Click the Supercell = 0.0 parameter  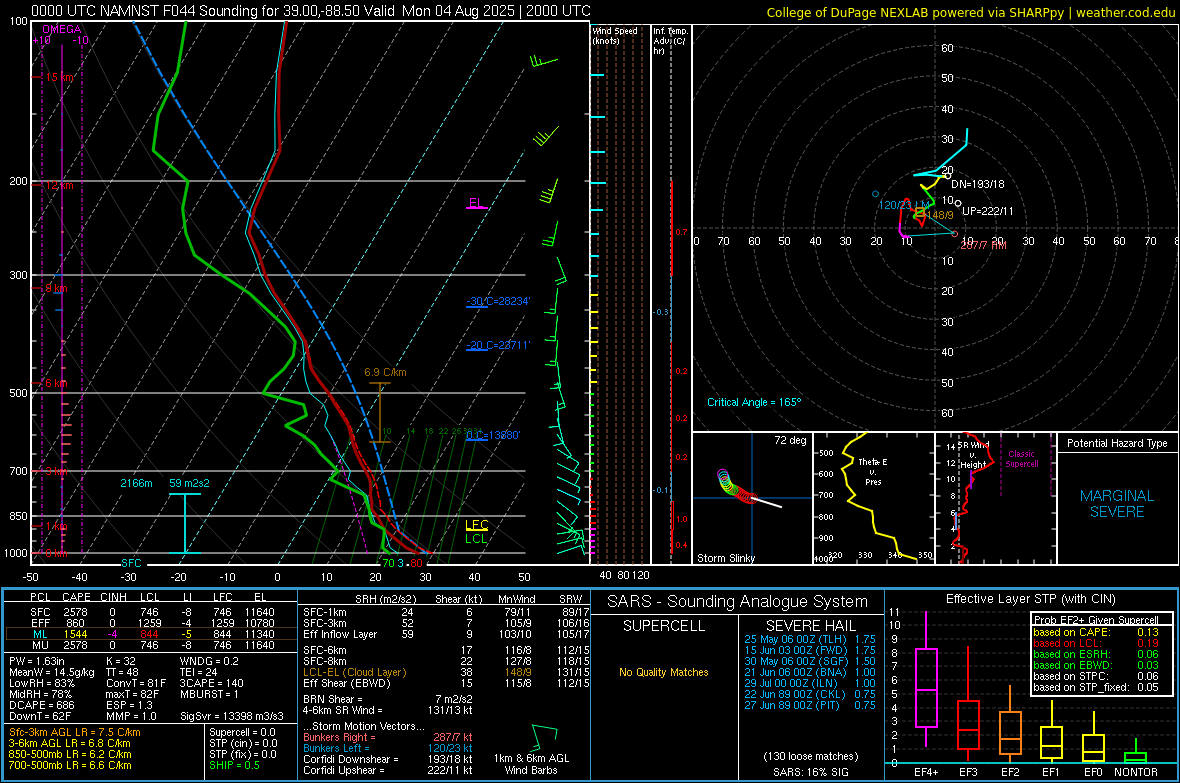[x=242, y=732]
